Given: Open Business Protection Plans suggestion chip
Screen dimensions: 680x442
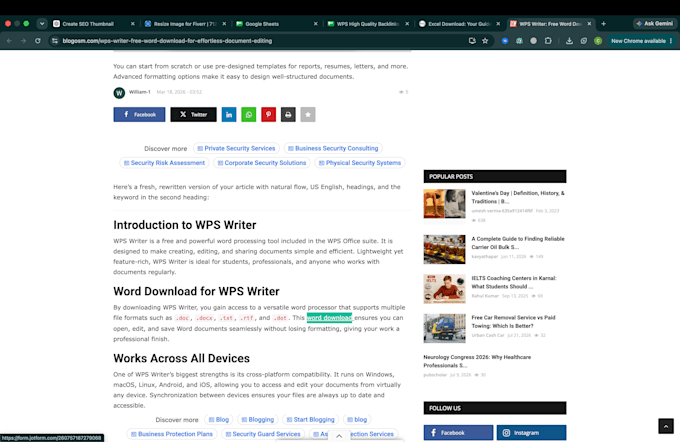Looking at the screenshot, I should tap(172, 434).
